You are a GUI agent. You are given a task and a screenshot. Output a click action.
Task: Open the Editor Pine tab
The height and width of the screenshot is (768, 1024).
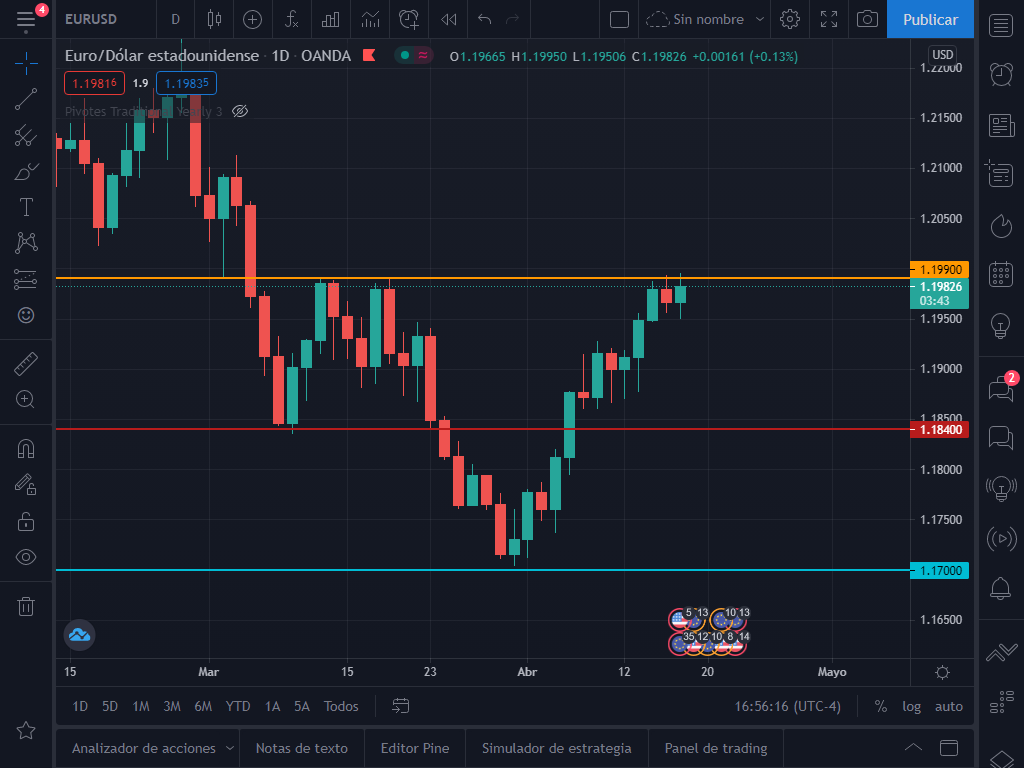(x=415, y=748)
